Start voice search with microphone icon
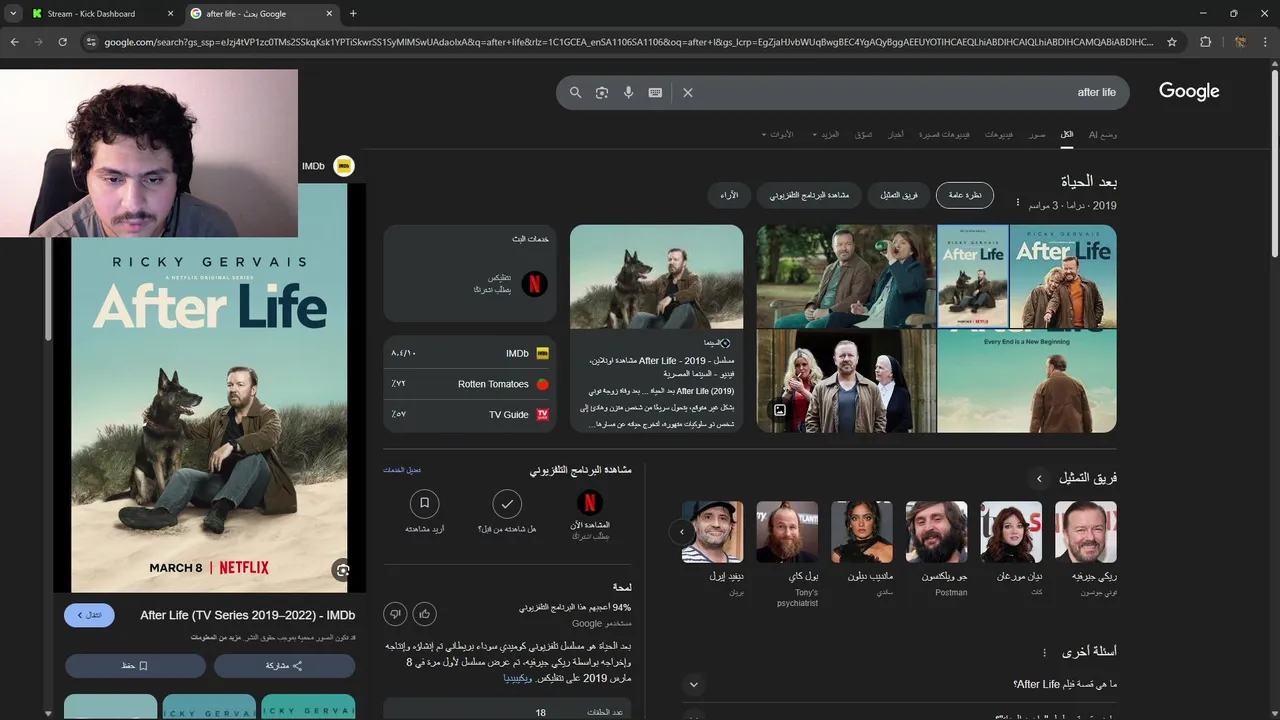1280x720 pixels. coord(628,92)
